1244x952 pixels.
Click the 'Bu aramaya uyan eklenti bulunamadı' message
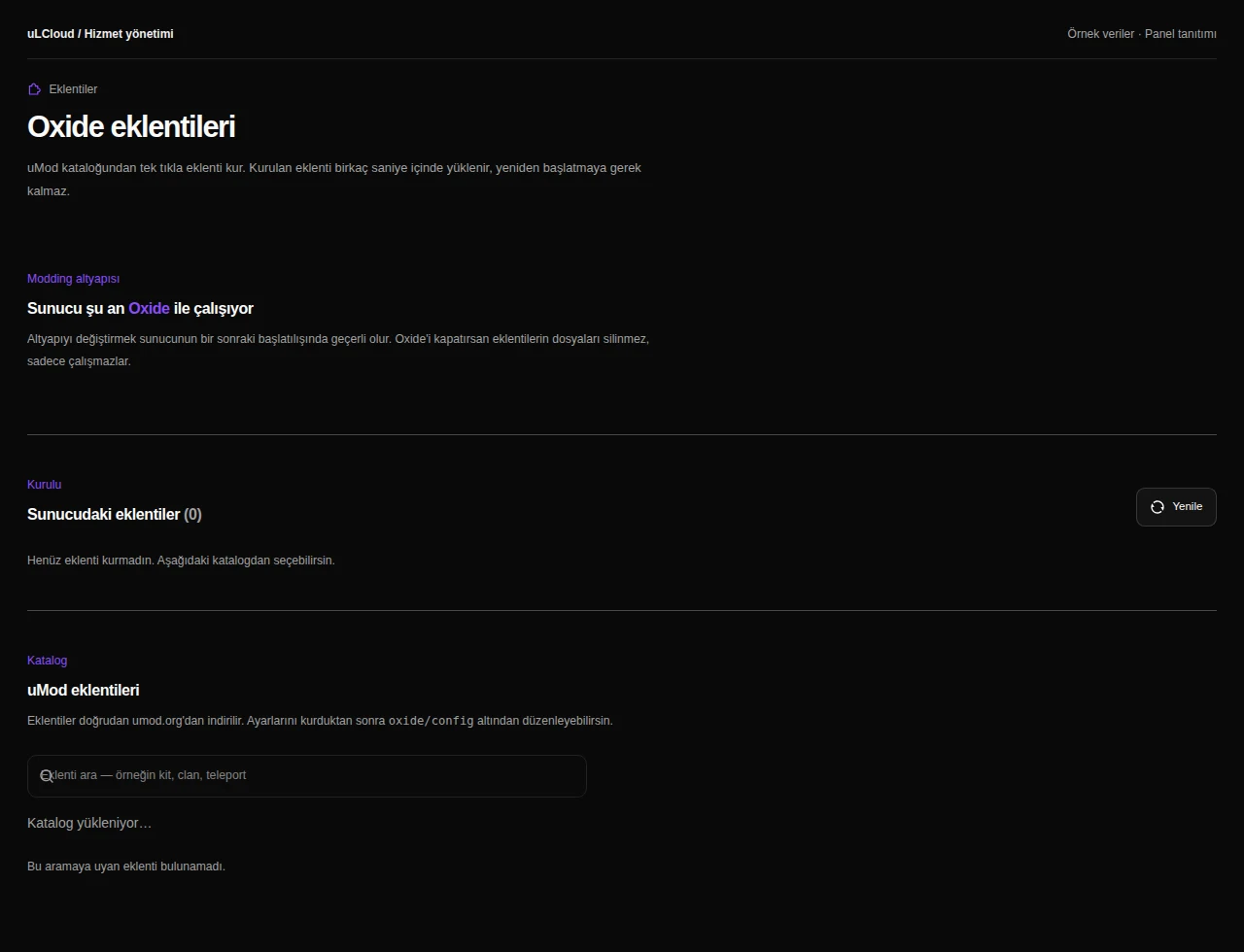pos(126,867)
